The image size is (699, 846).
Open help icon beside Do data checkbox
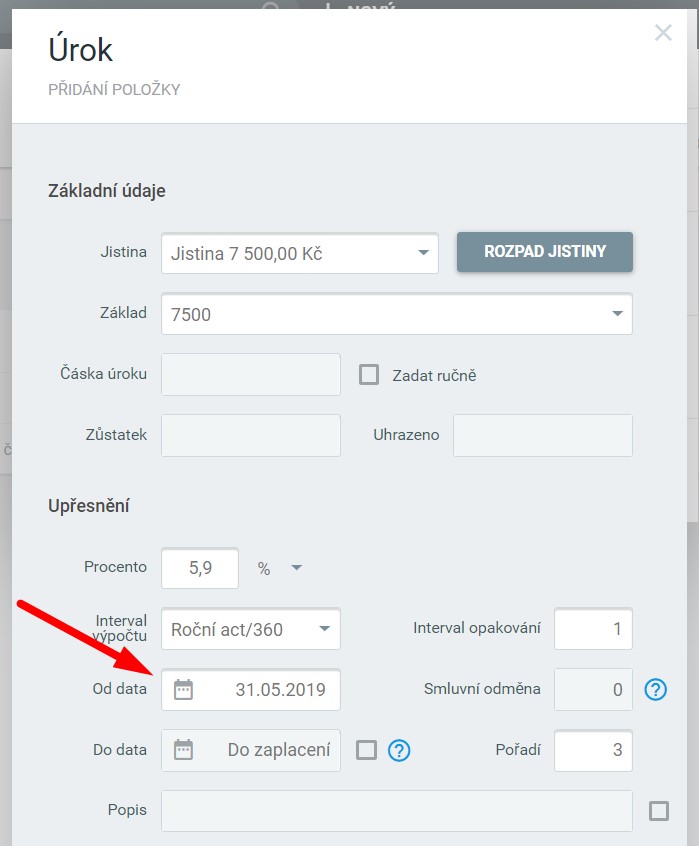(399, 750)
